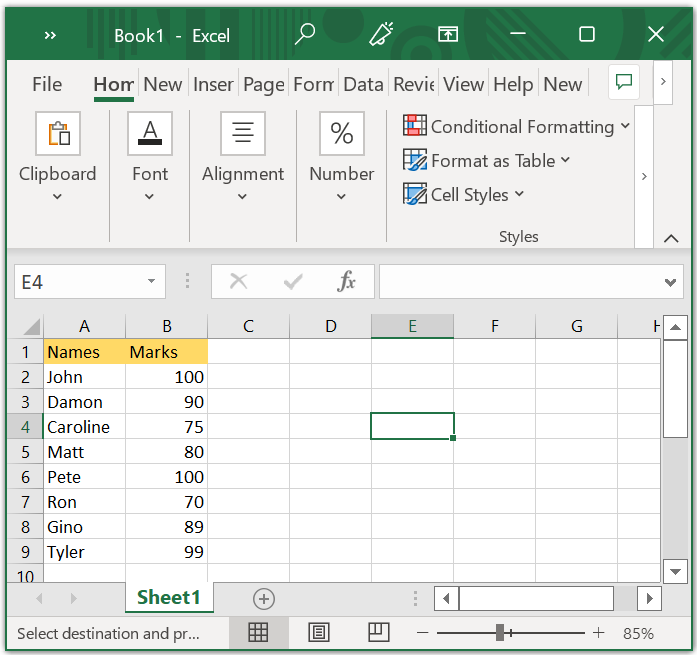Click vertical scrollbar up arrow
Image resolution: width=697 pixels, height=655 pixels.
676,328
